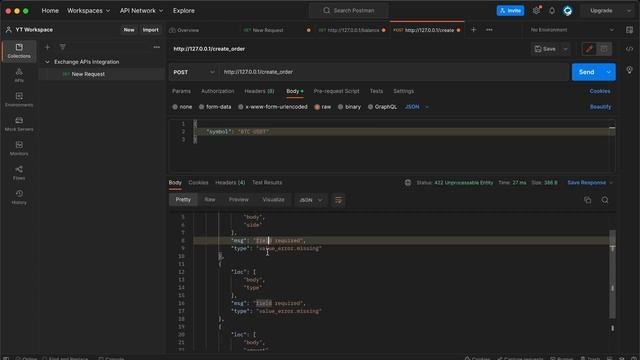Open the environment quick look icon
Screen dimensions: 640x360
[x=629, y=30]
